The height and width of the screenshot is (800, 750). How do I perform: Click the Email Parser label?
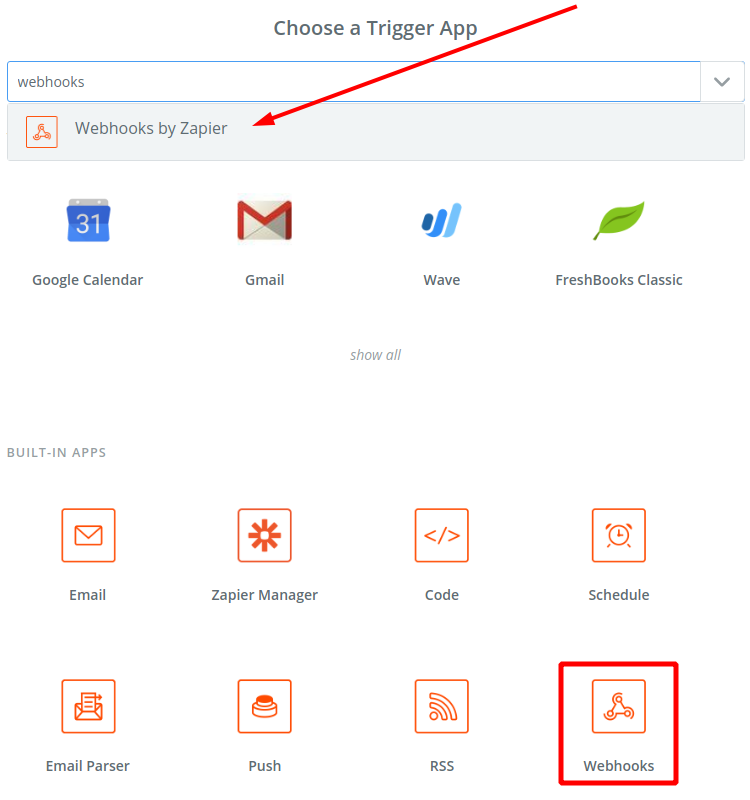[88, 766]
